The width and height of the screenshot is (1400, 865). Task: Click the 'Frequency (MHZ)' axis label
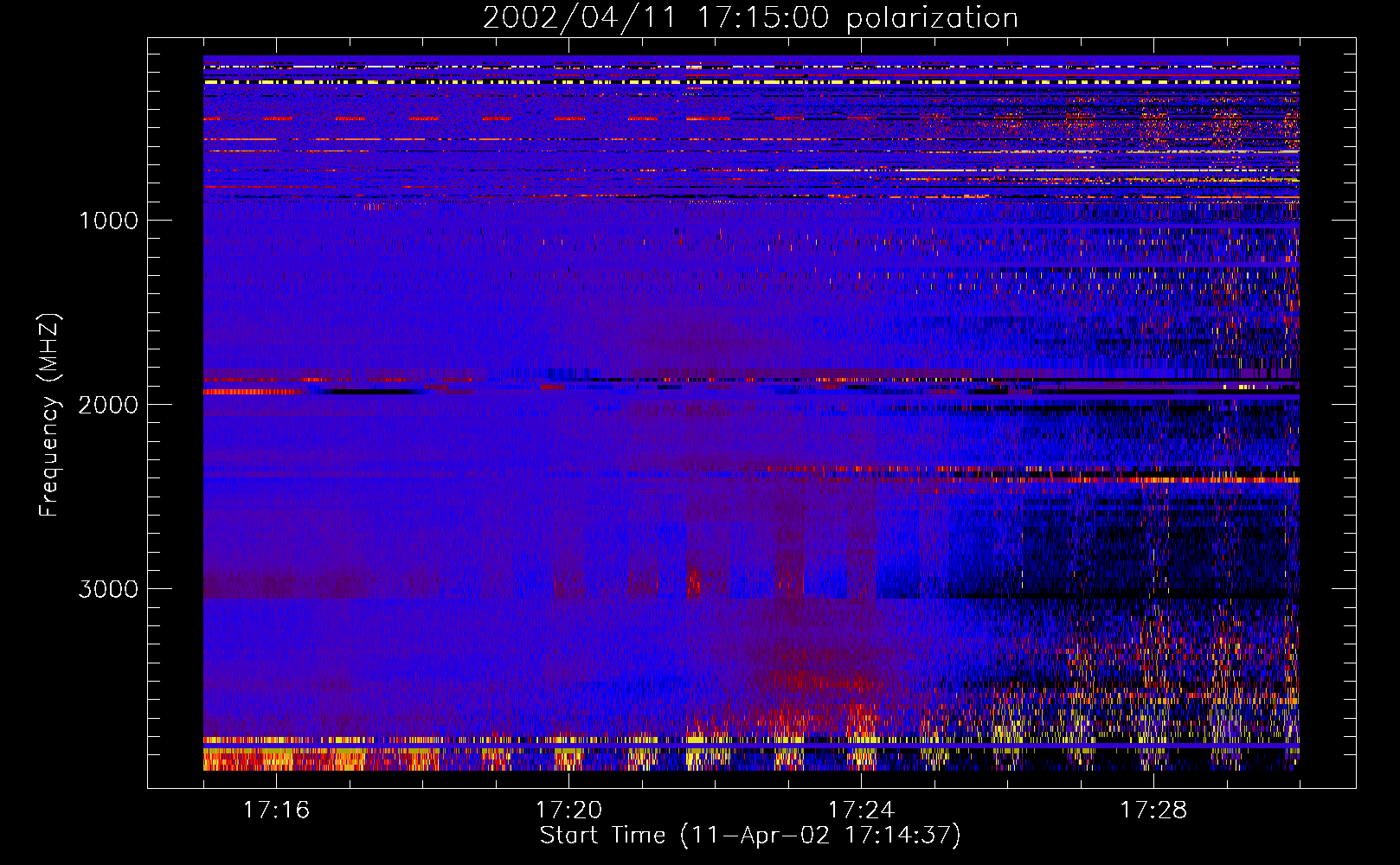(49, 415)
